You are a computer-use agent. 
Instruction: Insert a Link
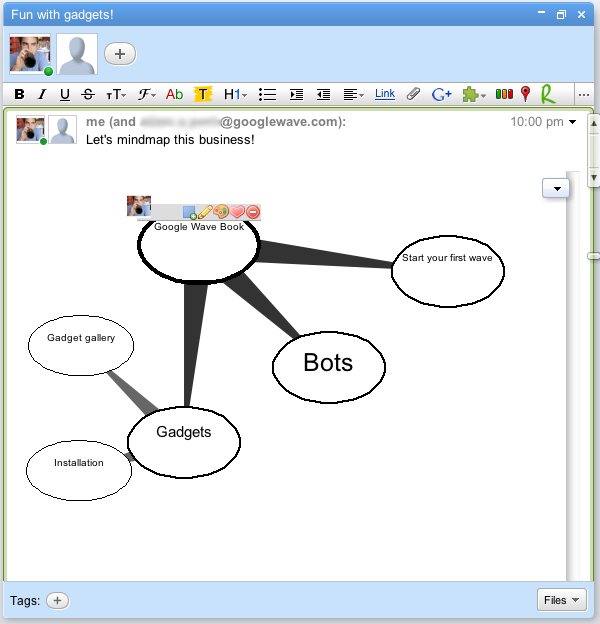coord(385,94)
